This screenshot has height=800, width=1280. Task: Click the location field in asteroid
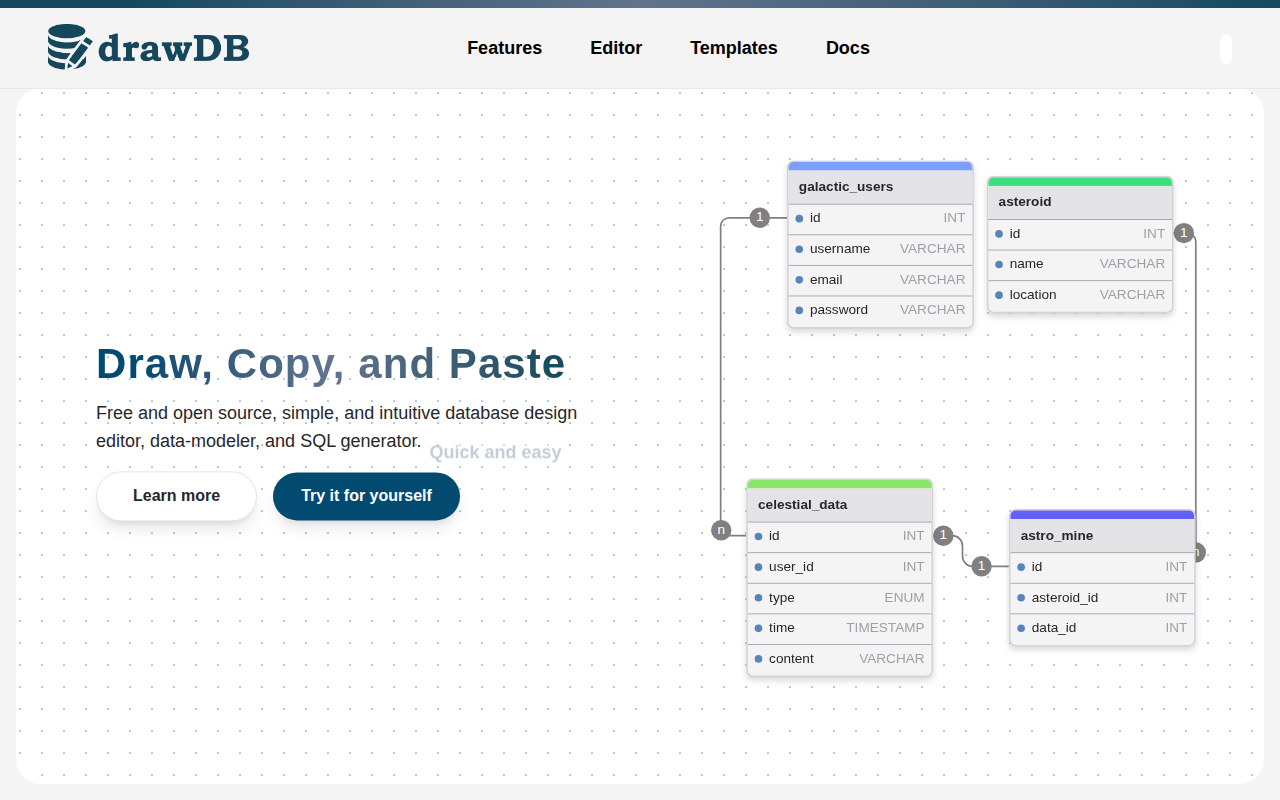click(x=1080, y=296)
